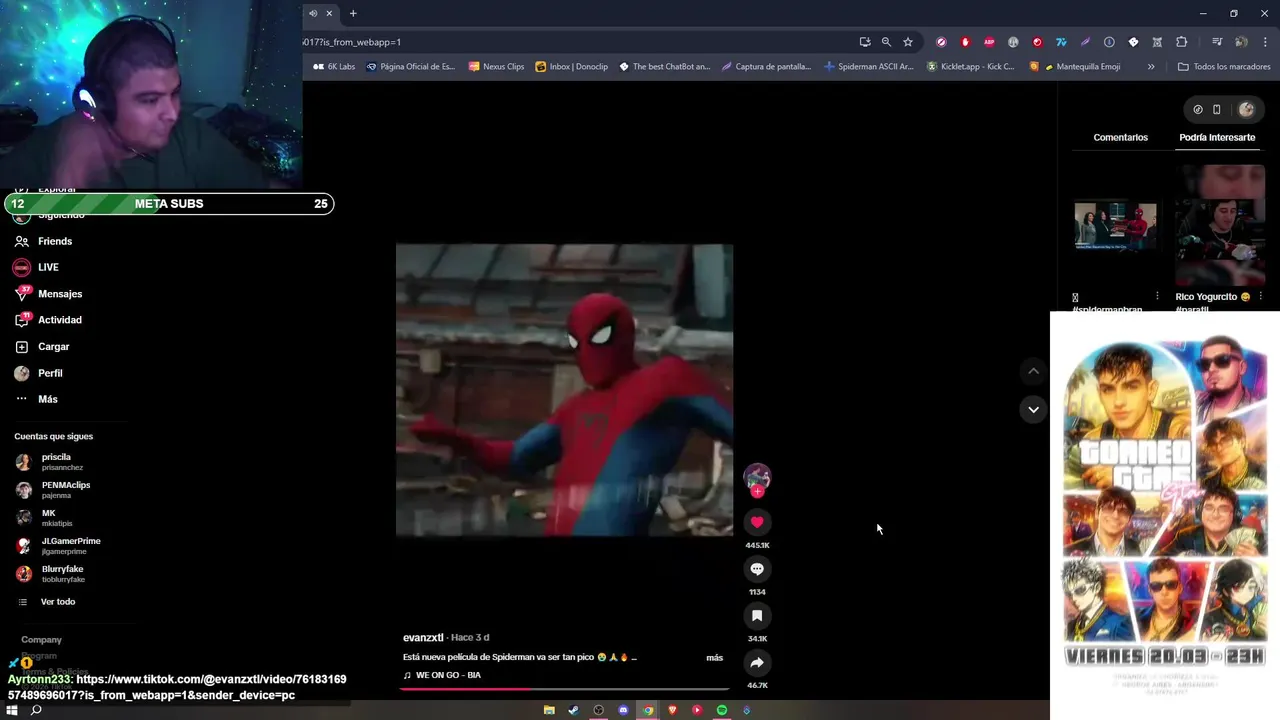Like the Spiderman video with the heart icon
Viewport: 1280px width, 720px height.
click(x=757, y=522)
